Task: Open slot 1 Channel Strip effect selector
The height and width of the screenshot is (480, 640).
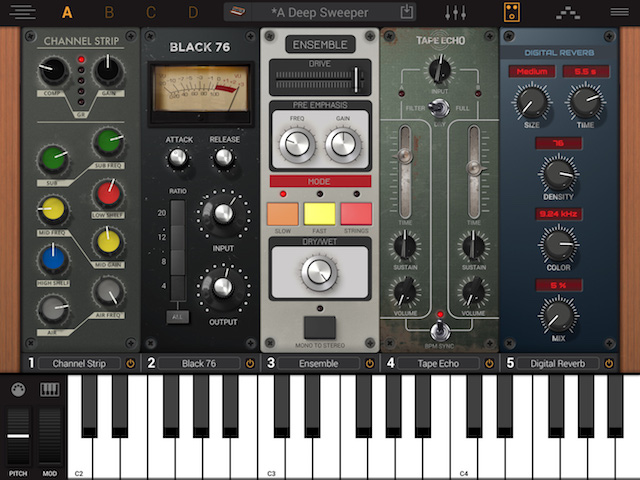Action: (79, 363)
